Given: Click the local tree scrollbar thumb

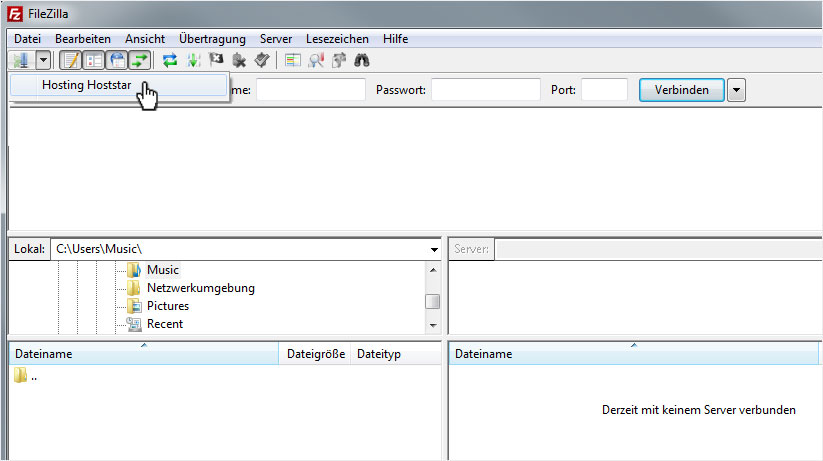Looking at the screenshot, I should click(x=432, y=302).
